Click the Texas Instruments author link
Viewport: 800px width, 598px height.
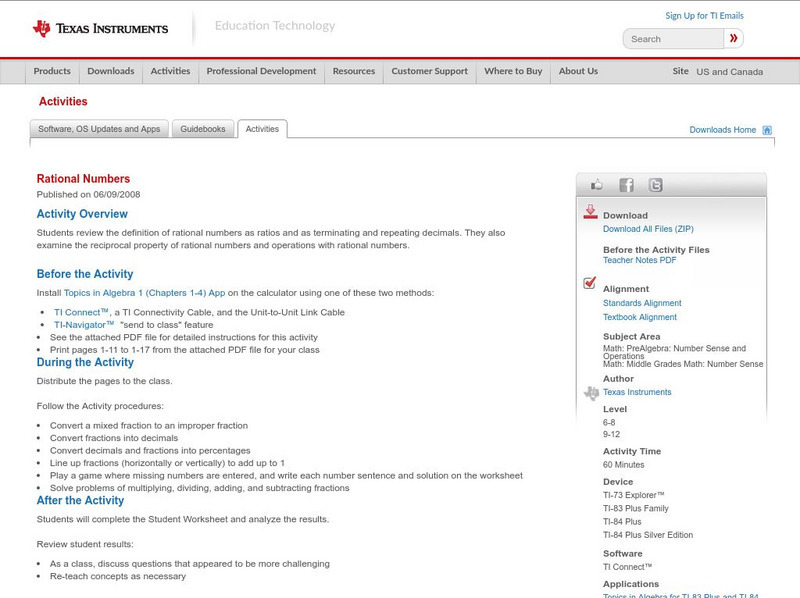pos(637,392)
